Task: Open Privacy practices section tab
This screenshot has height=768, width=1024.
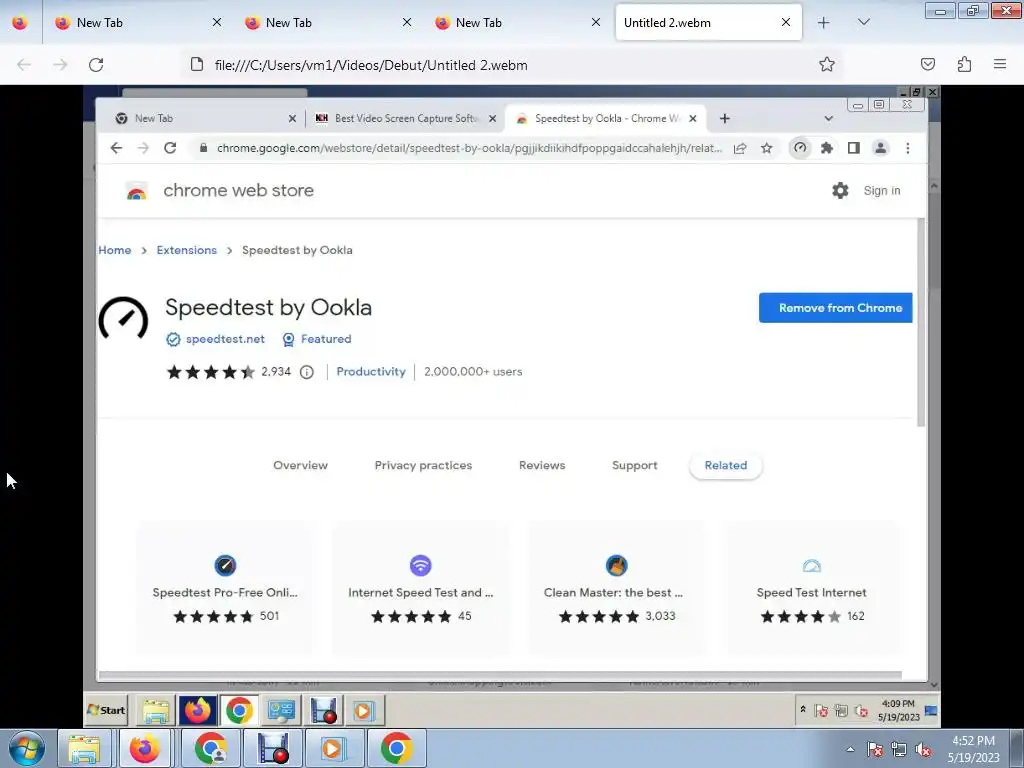Action: 423,466
